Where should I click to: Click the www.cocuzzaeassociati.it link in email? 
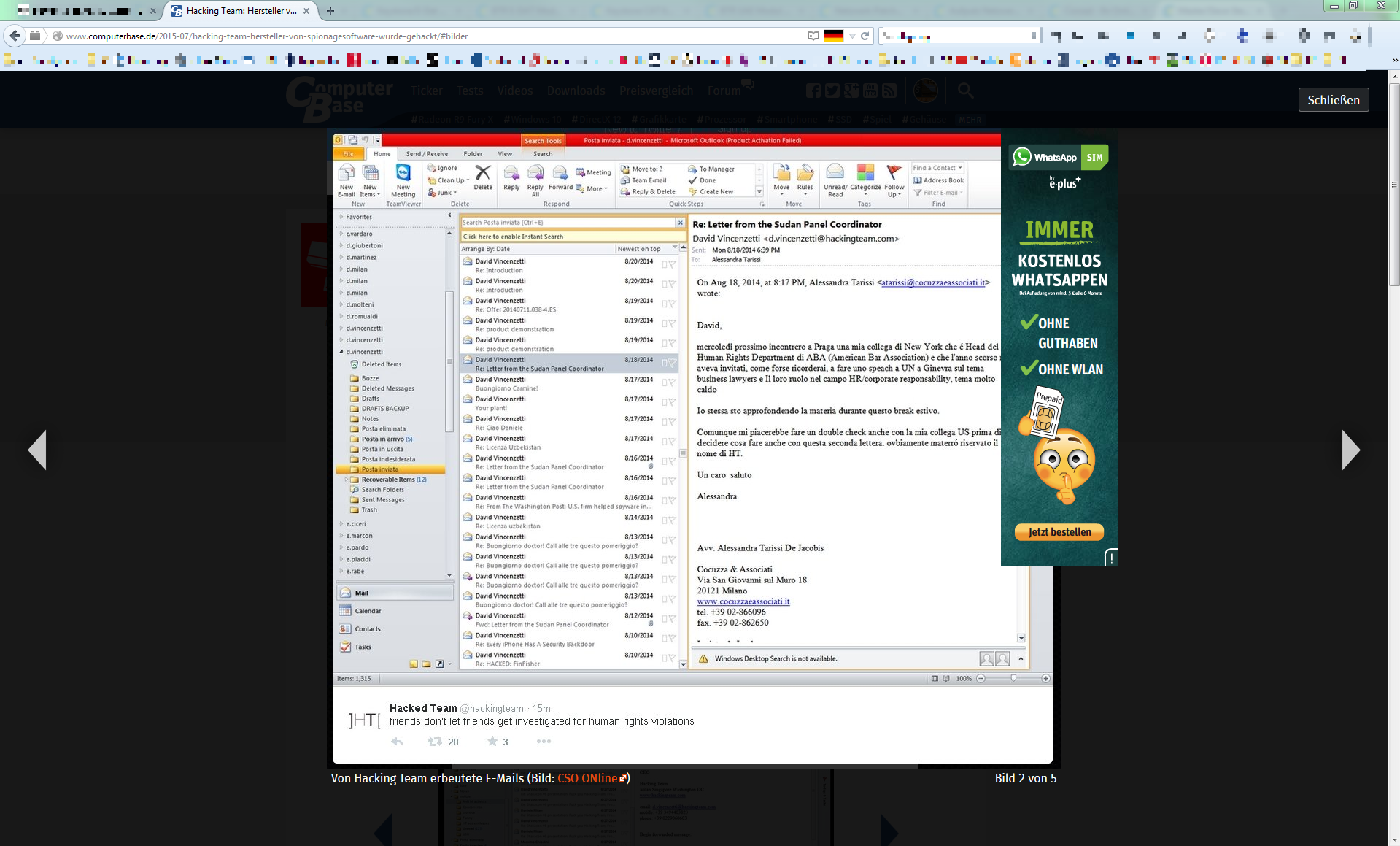(743, 601)
